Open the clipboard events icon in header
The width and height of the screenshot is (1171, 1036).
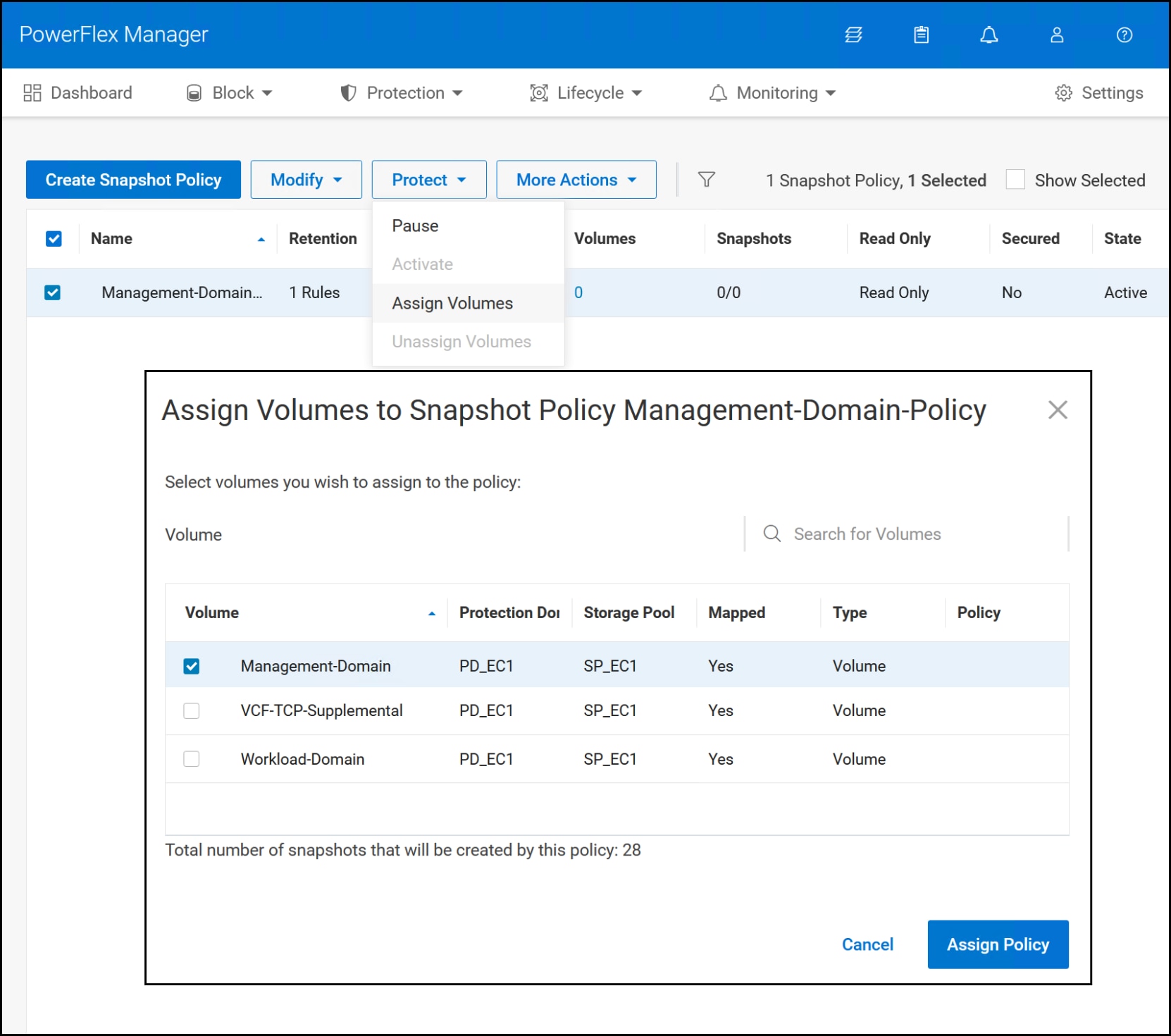click(921, 35)
